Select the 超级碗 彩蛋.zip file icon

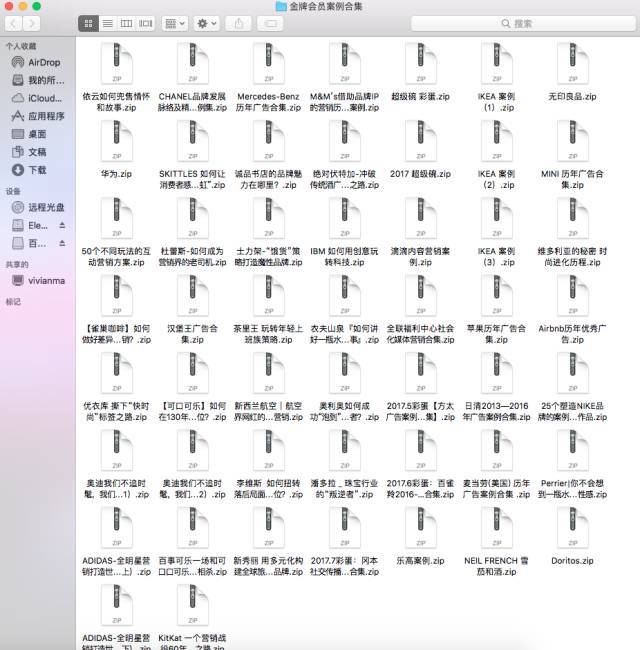point(421,63)
